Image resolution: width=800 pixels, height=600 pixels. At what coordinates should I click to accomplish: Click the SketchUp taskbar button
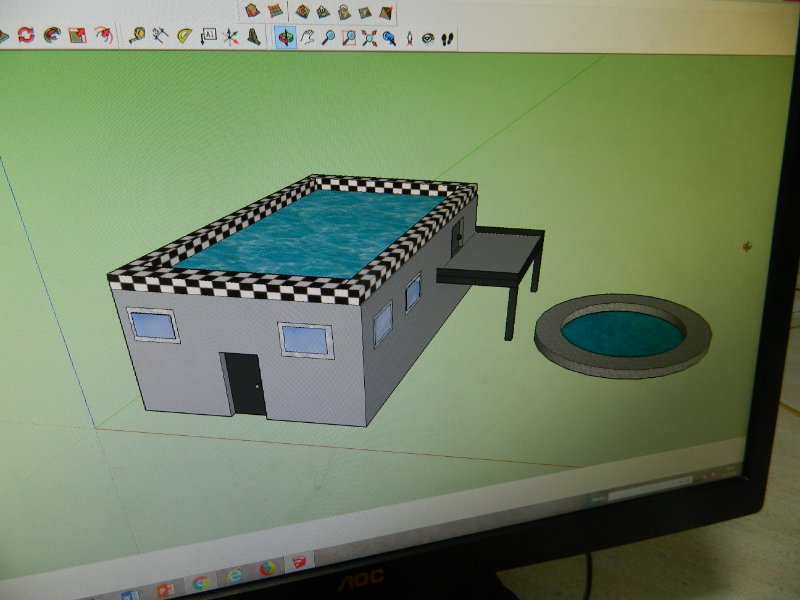(299, 563)
